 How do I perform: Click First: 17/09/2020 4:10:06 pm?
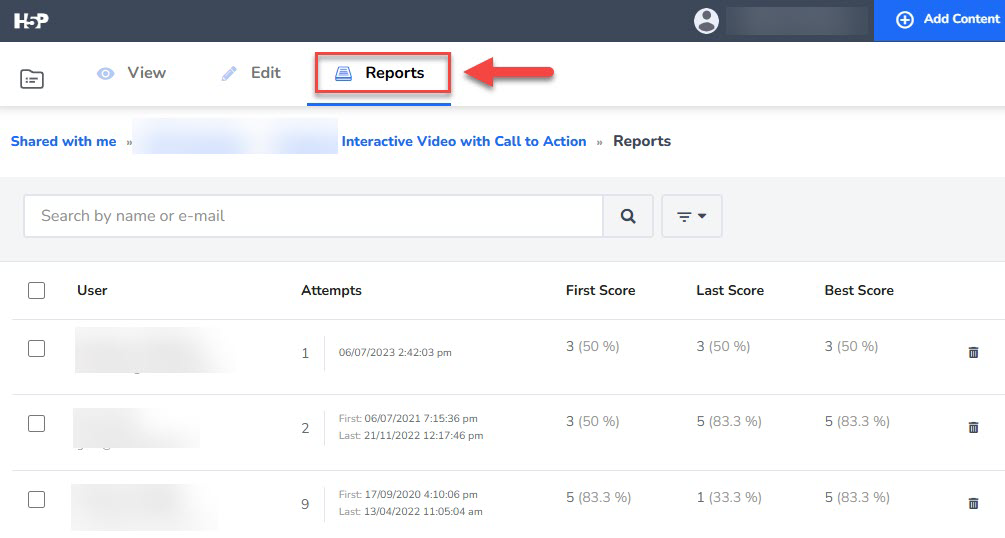pyautogui.click(x=408, y=494)
